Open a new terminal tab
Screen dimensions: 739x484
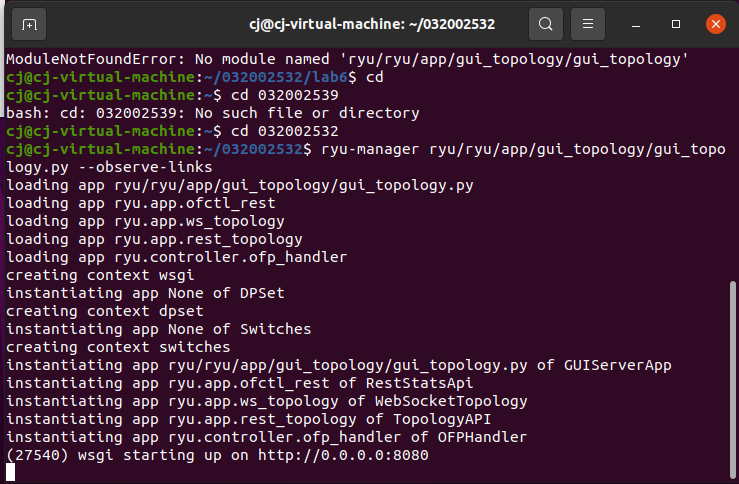pyautogui.click(x=29, y=24)
